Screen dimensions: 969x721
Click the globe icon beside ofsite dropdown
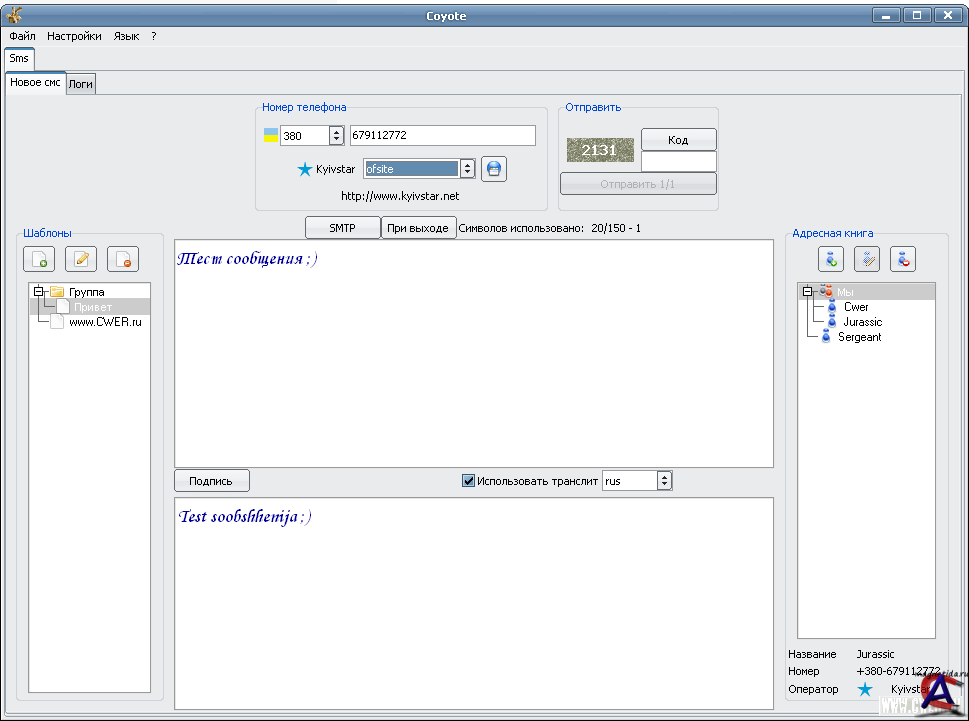494,169
